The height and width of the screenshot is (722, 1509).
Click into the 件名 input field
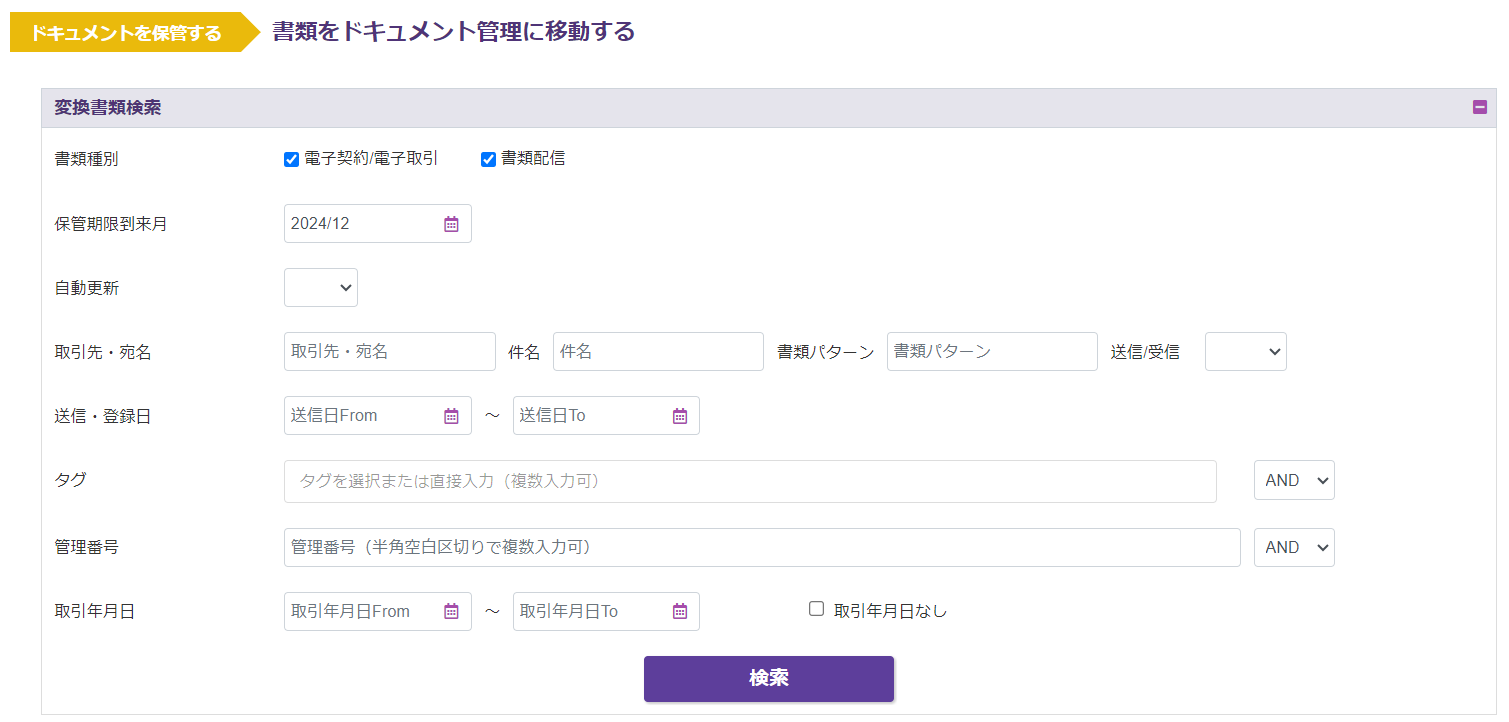(x=658, y=352)
